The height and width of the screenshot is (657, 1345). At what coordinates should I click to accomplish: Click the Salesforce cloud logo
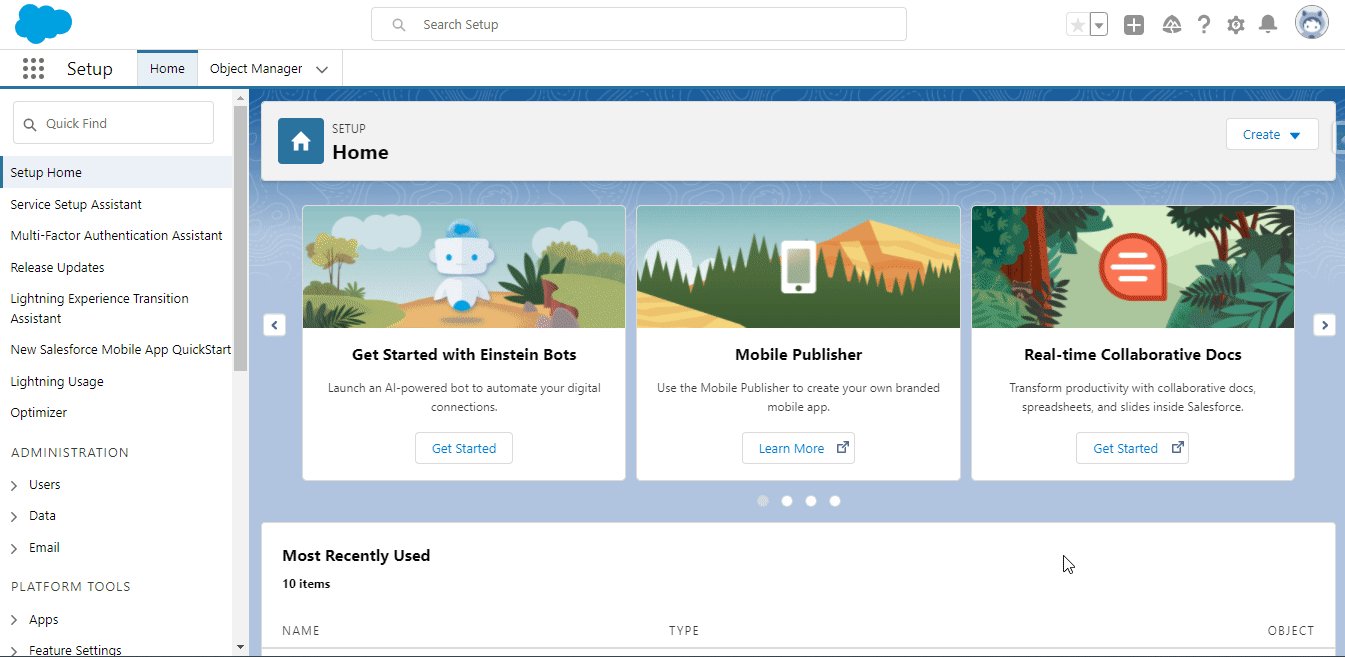click(44, 24)
